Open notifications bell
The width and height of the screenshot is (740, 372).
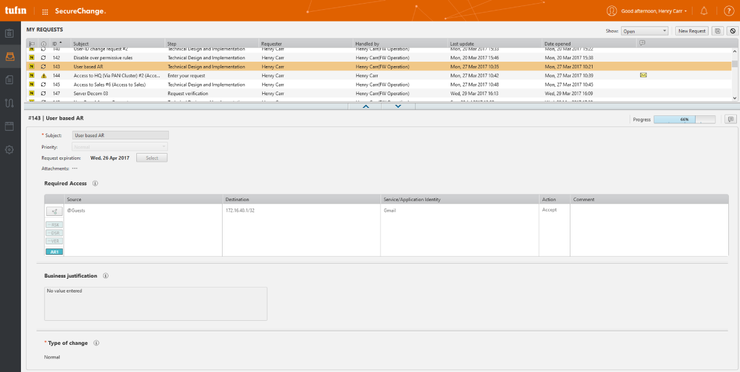pyautogui.click(x=704, y=11)
